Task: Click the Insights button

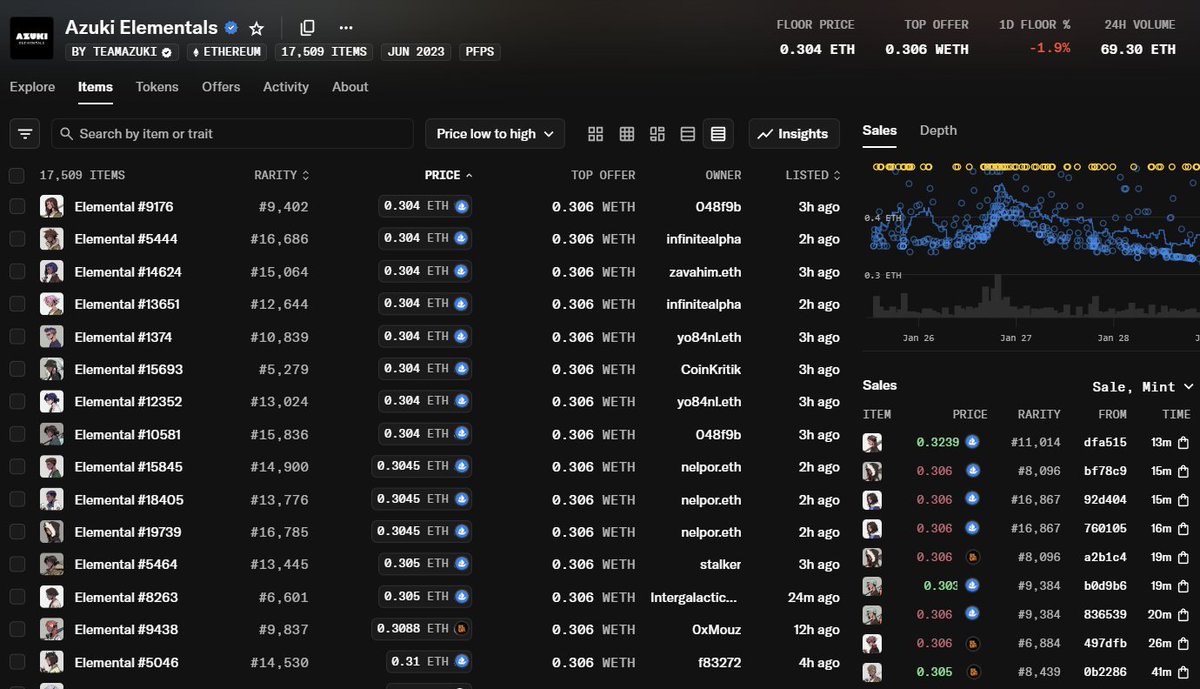Action: [x=794, y=133]
